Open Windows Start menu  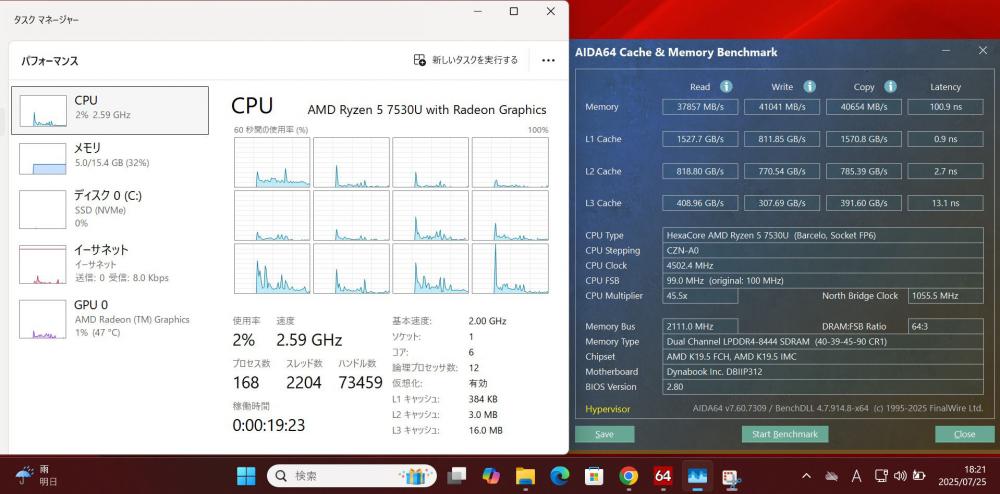click(x=246, y=476)
